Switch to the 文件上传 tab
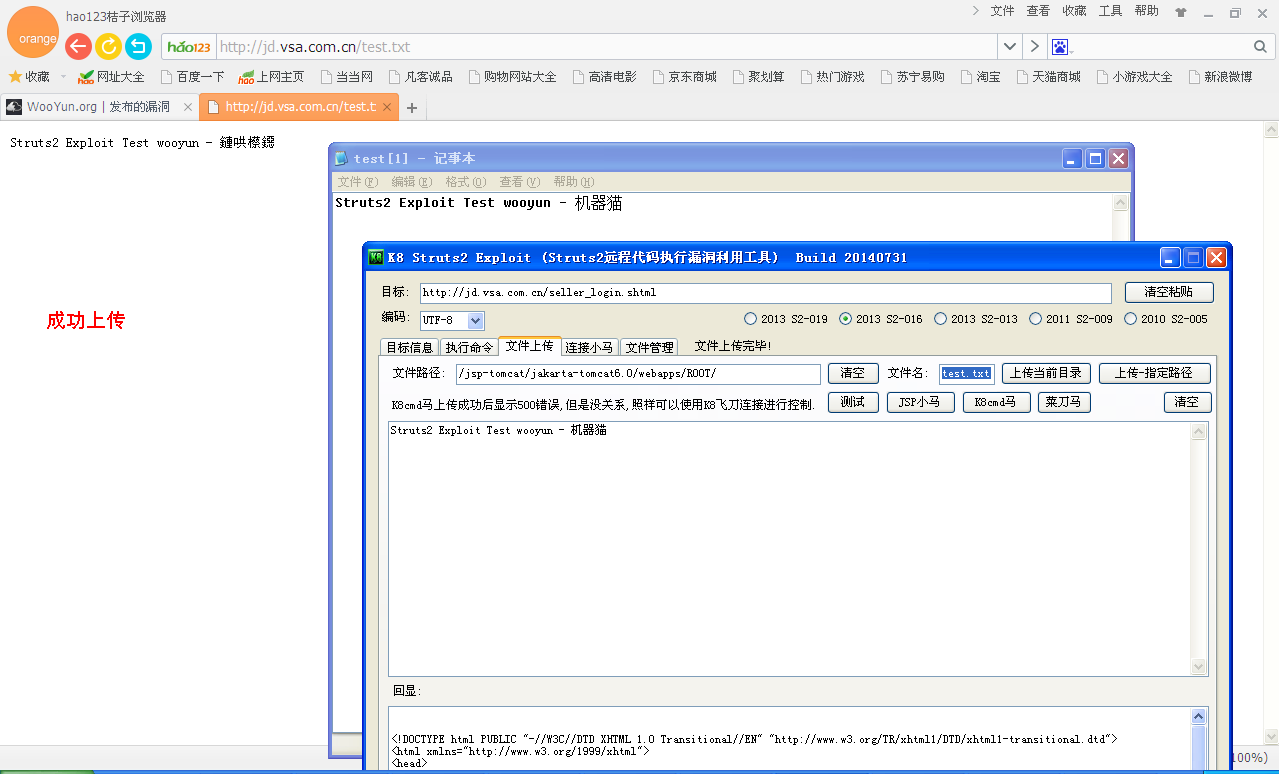The height and width of the screenshot is (774, 1279). pyautogui.click(x=529, y=346)
